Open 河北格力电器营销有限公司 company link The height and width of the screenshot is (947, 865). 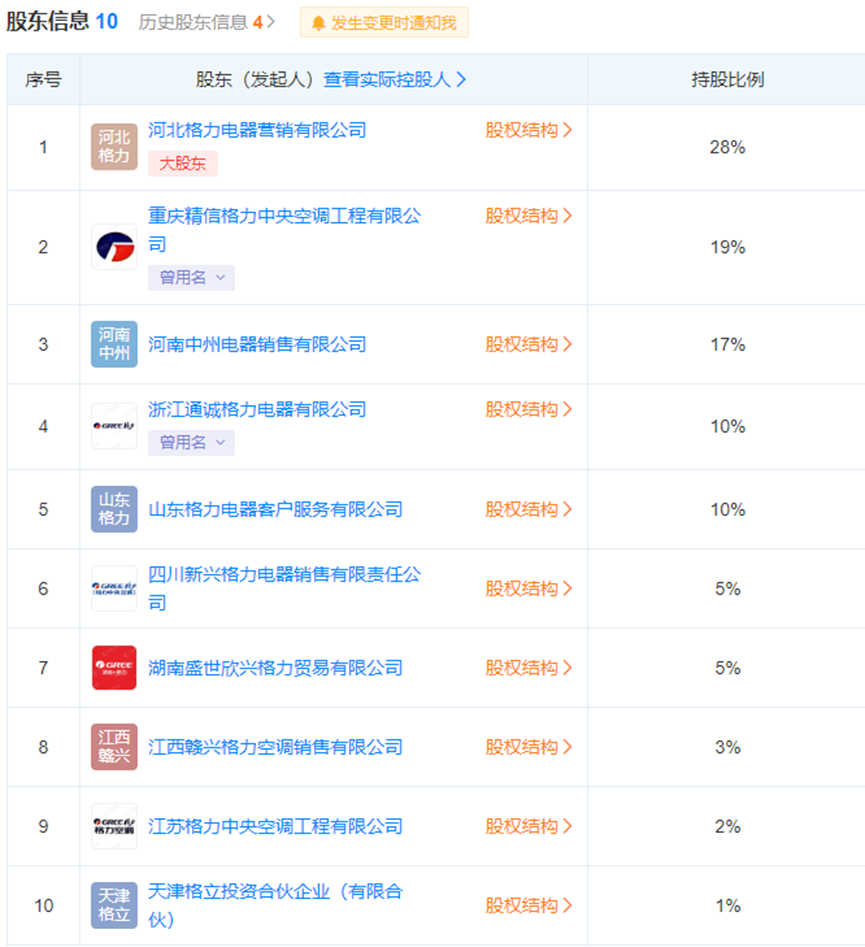point(257,130)
